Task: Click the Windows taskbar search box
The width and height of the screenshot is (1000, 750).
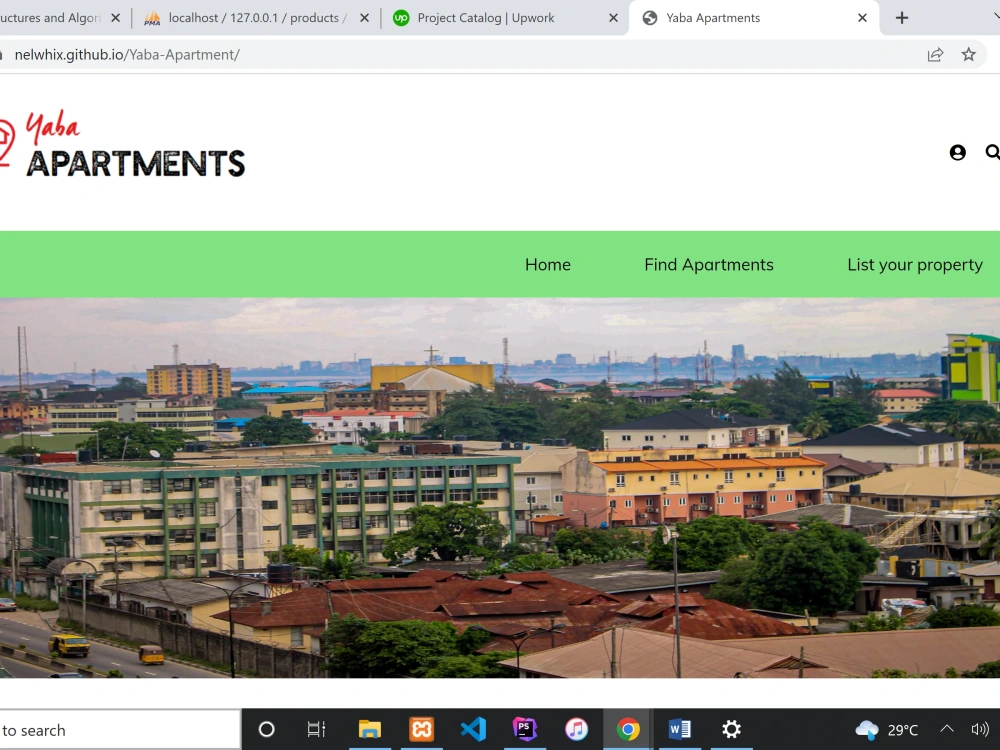Action: (120, 730)
